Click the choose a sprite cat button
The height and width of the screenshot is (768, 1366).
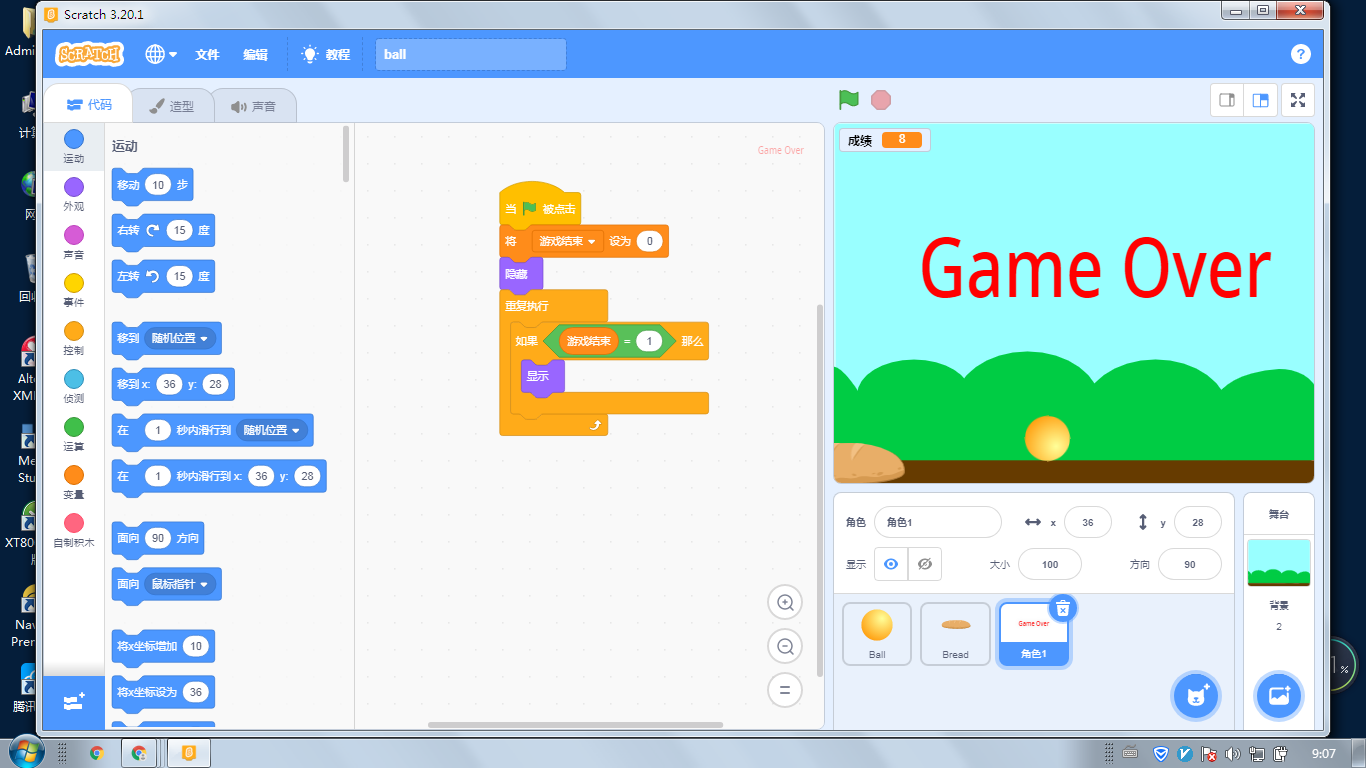tap(1196, 696)
